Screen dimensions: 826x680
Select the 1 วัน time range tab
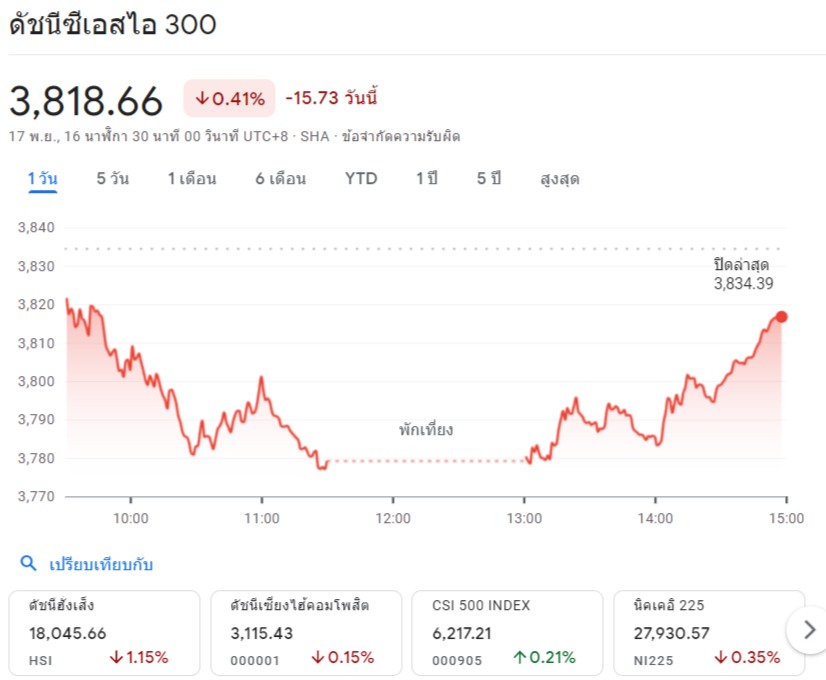(43, 179)
